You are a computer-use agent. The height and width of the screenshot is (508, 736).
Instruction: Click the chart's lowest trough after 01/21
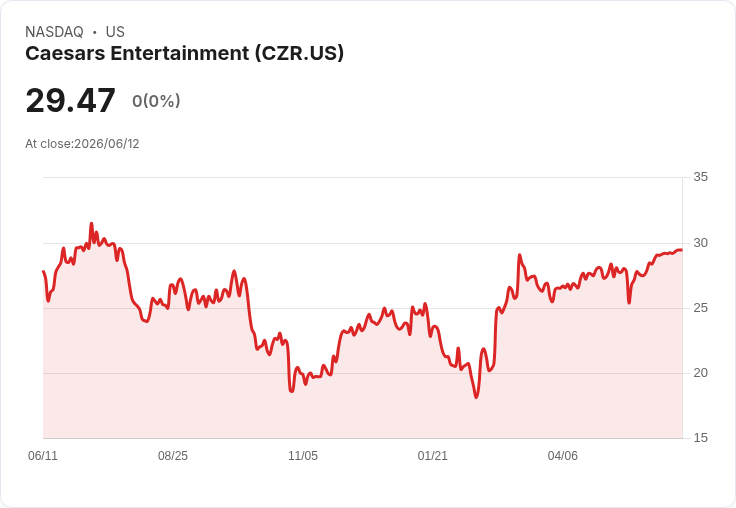pos(476,397)
